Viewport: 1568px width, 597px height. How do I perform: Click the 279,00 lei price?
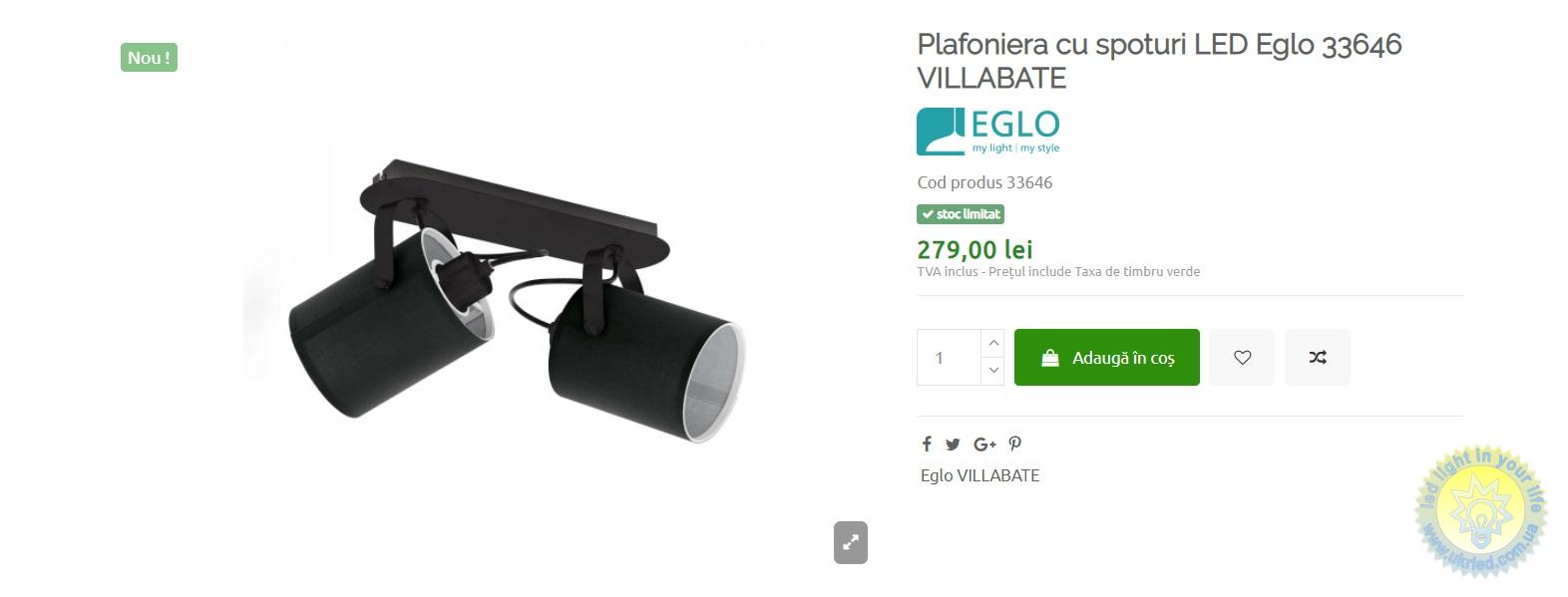coord(975,249)
